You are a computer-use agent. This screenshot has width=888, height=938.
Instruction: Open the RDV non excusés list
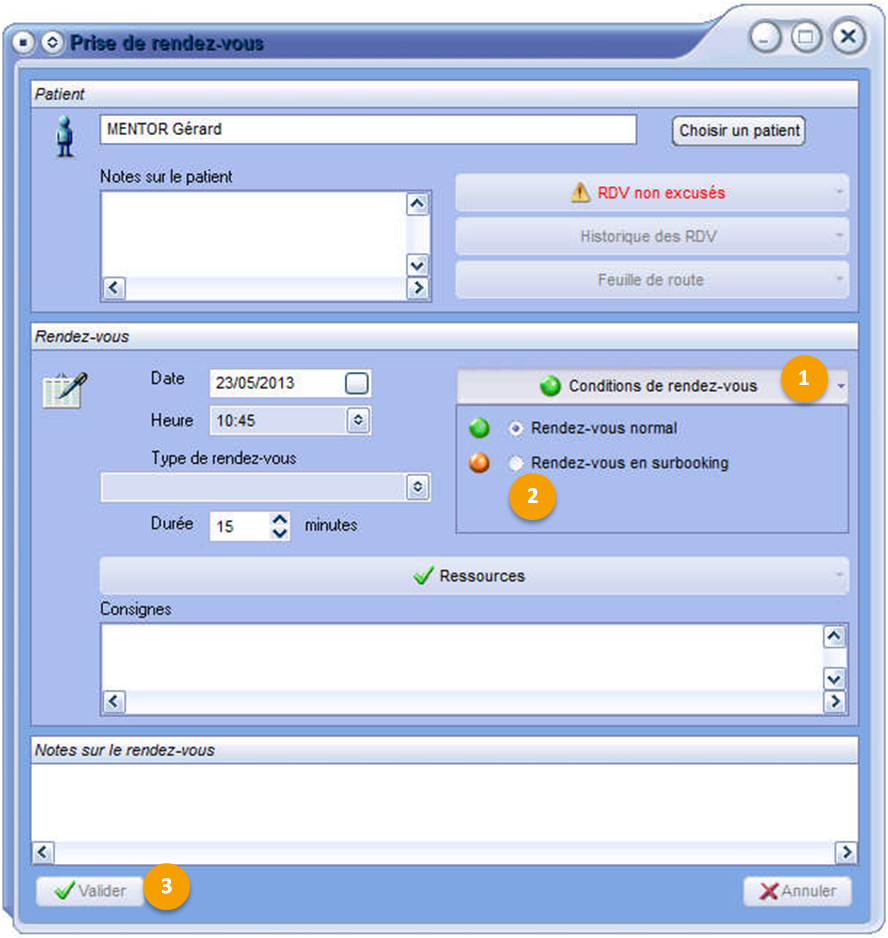click(x=652, y=193)
